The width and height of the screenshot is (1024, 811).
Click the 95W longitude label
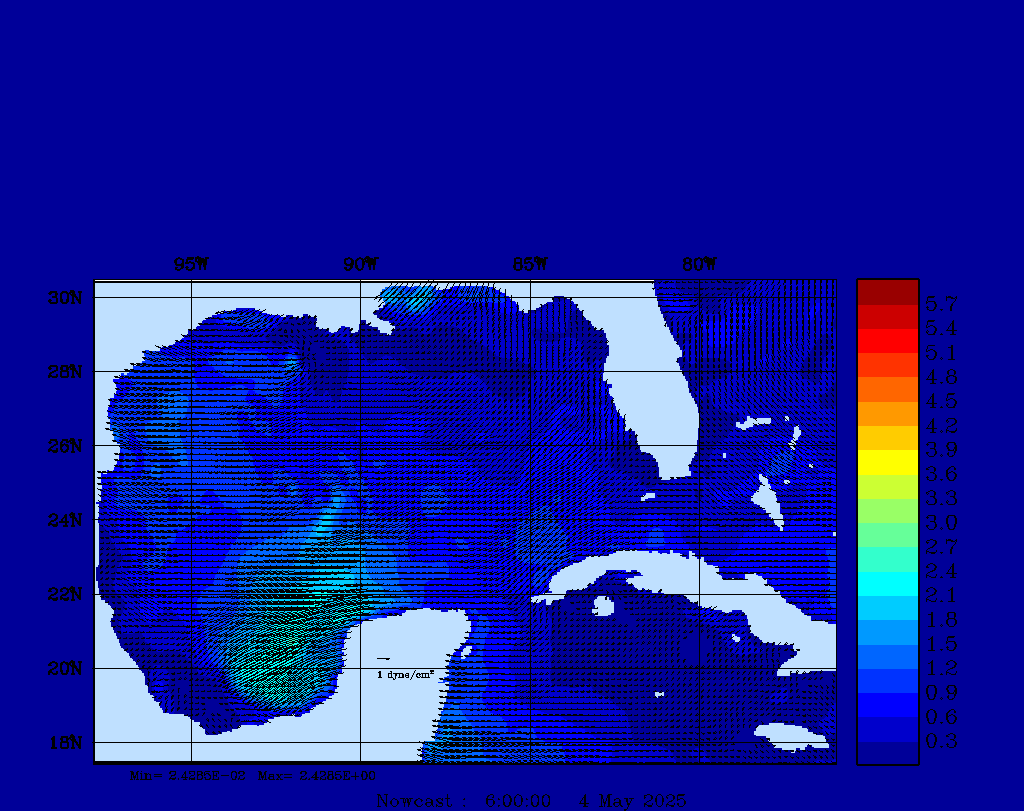click(x=191, y=265)
